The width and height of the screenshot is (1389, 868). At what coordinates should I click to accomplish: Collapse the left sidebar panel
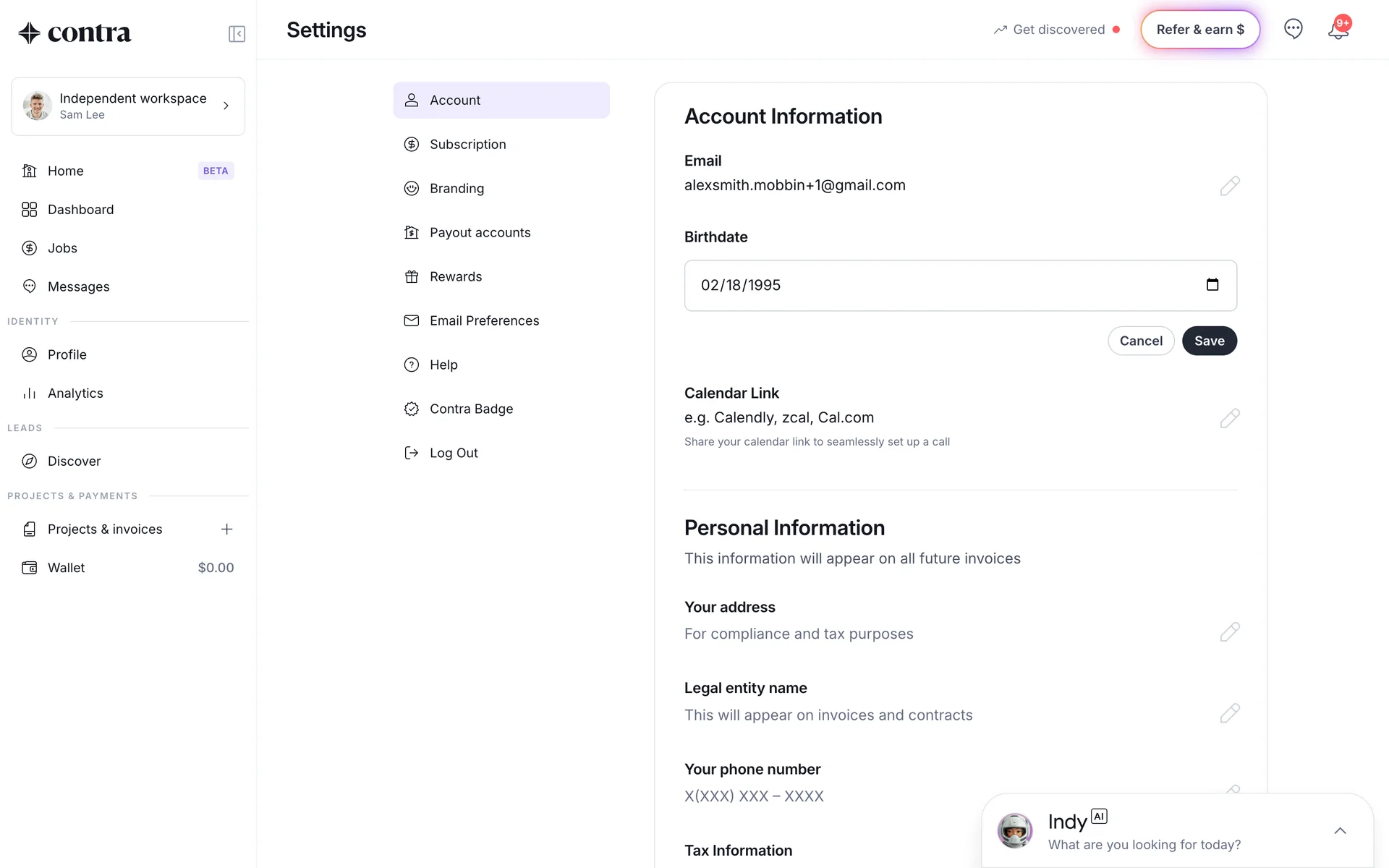pos(237,34)
